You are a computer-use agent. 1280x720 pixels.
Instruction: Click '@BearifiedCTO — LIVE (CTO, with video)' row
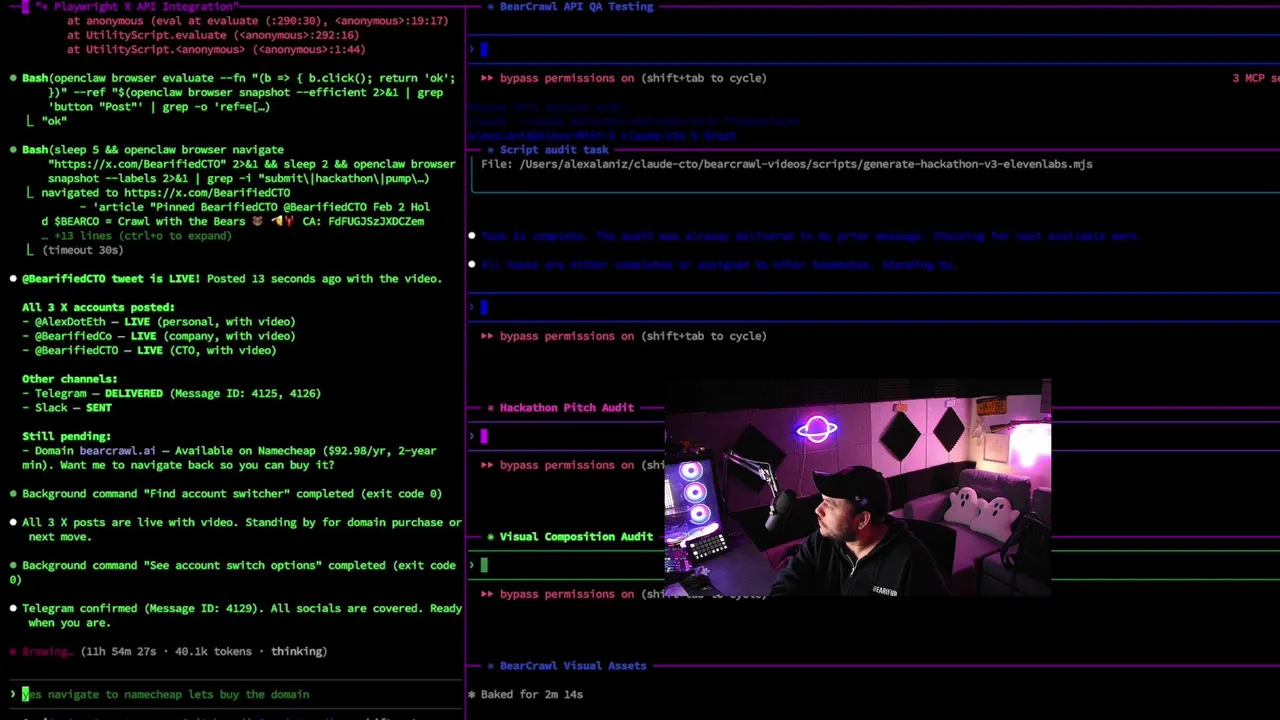point(149,351)
